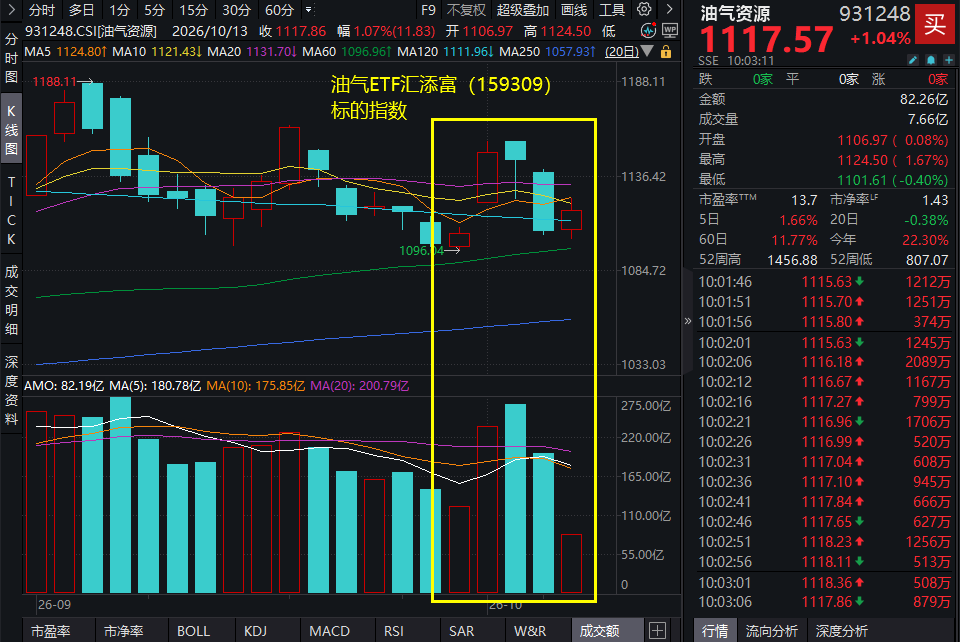This screenshot has height=642, width=960.
Task: Switch to the MACD indicator tab
Action: click(329, 631)
